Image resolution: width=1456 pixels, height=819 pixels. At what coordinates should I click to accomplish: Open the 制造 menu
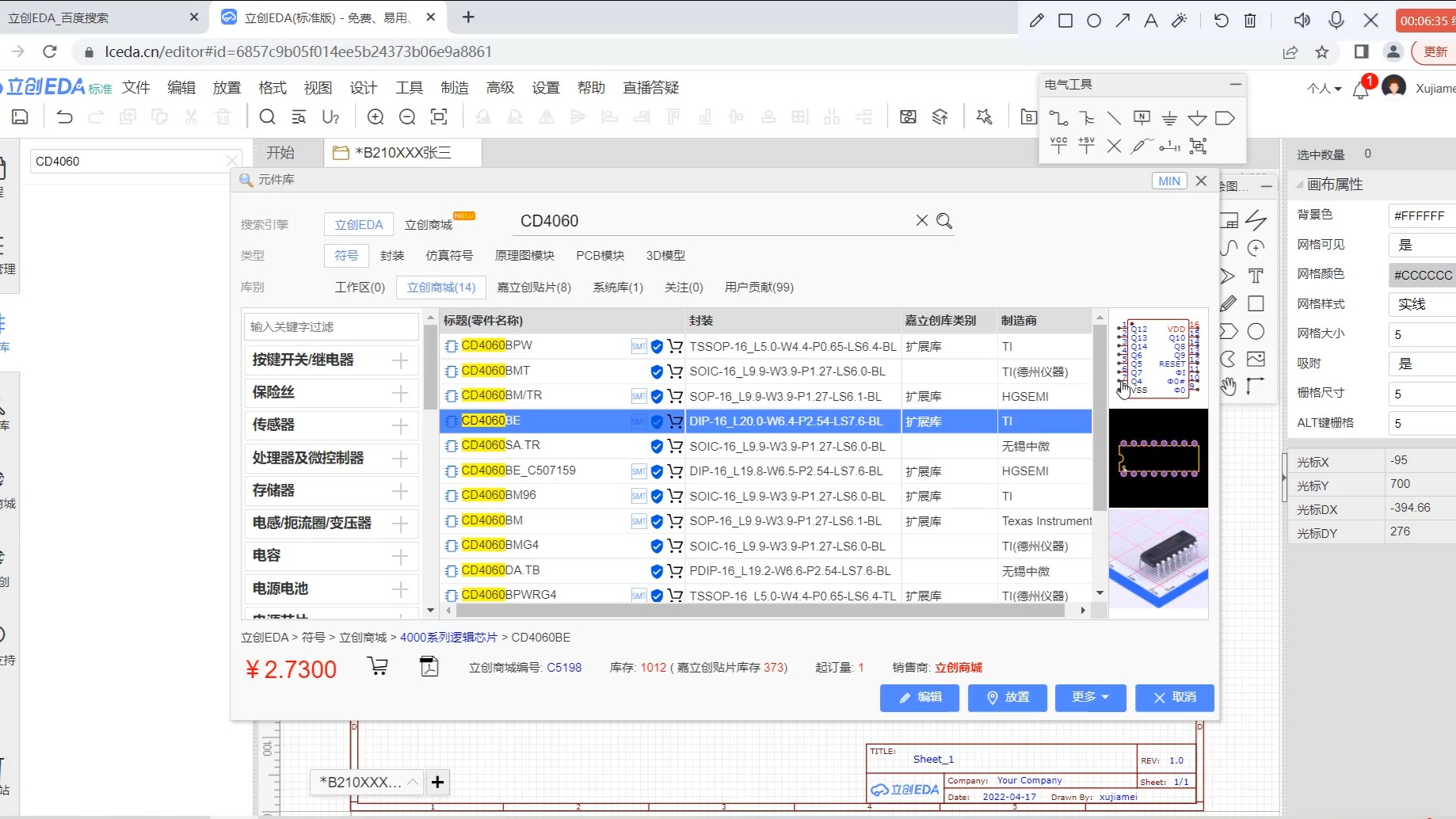tap(455, 88)
